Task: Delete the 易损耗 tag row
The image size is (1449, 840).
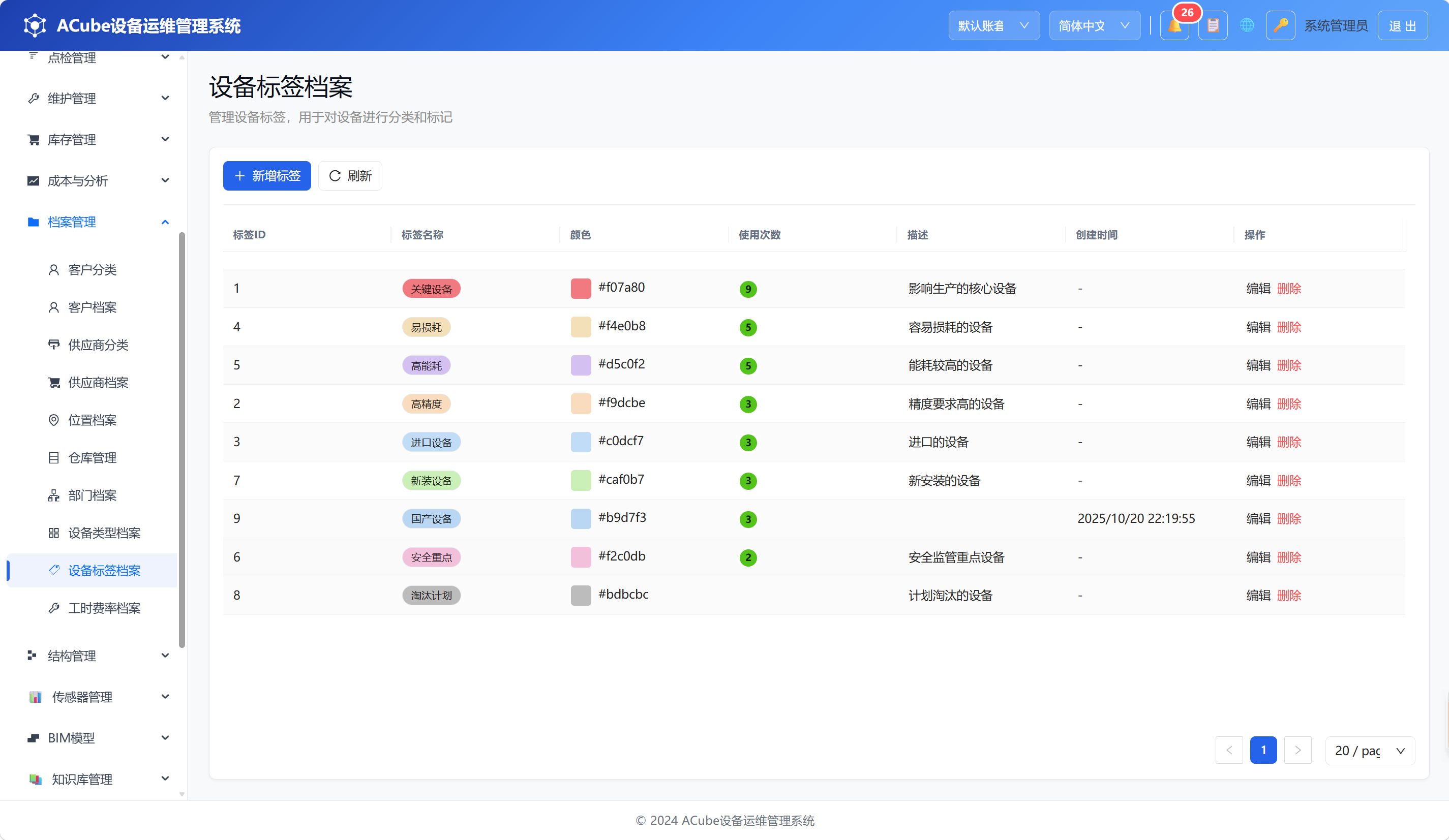Action: click(1289, 327)
